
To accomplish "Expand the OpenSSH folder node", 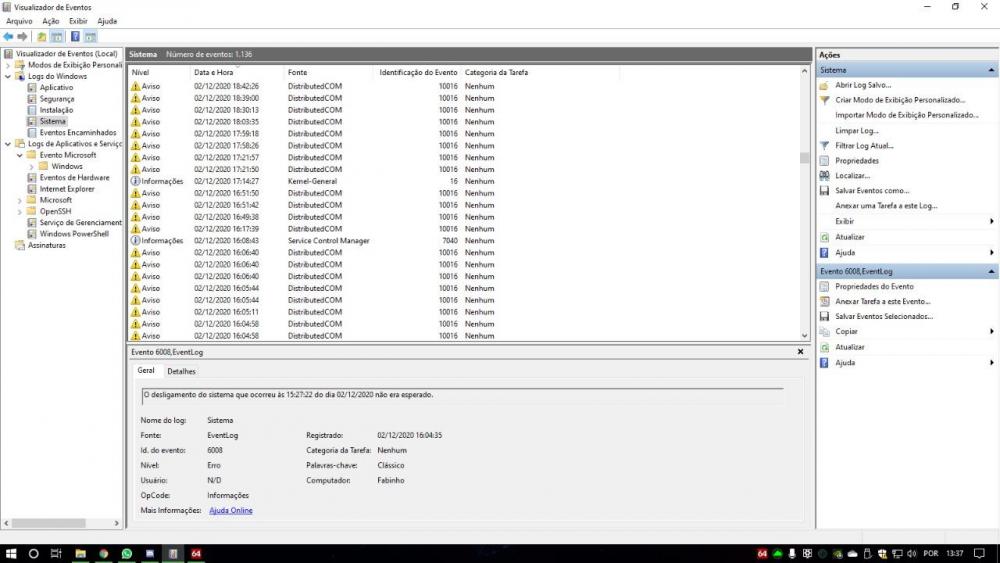I will [20, 212].
